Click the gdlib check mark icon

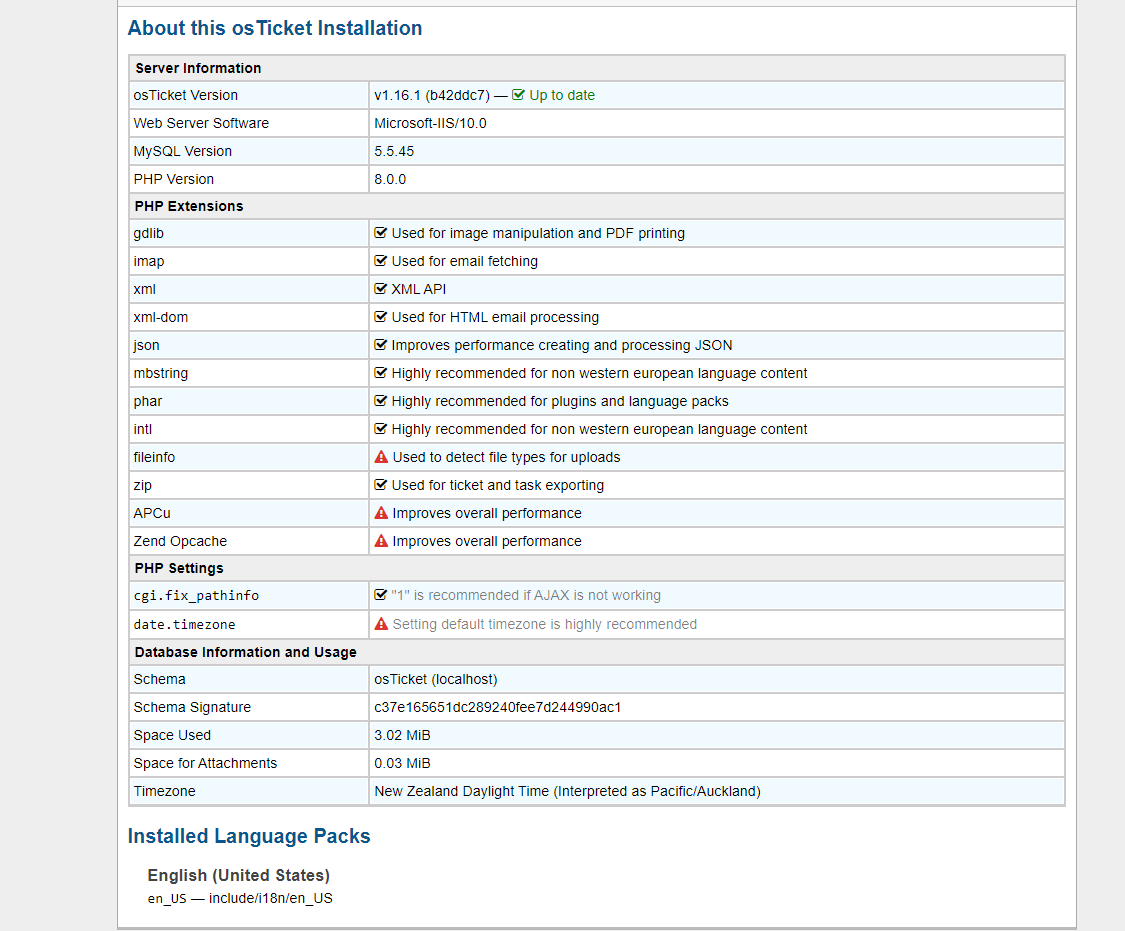tap(380, 232)
